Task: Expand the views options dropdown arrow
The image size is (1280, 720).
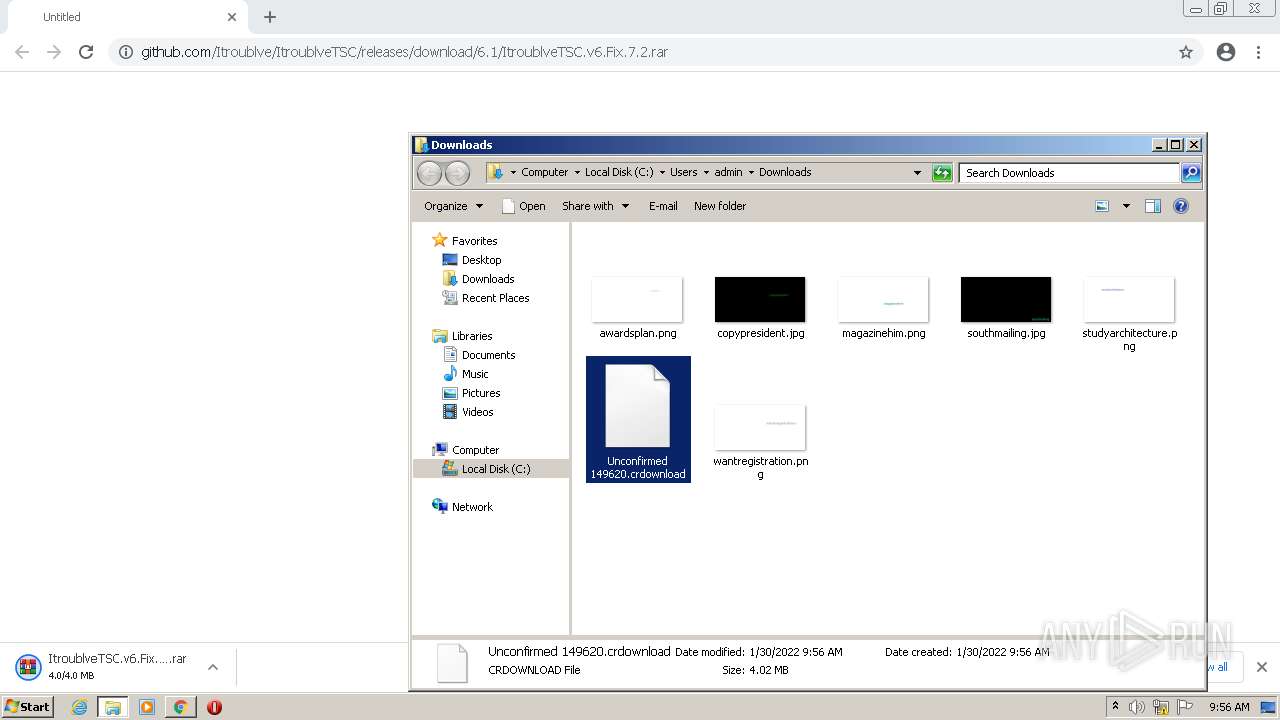Action: pos(1126,206)
